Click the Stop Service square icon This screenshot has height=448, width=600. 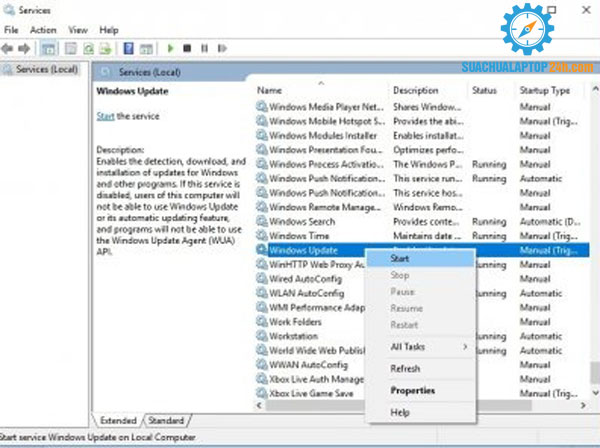(187, 48)
